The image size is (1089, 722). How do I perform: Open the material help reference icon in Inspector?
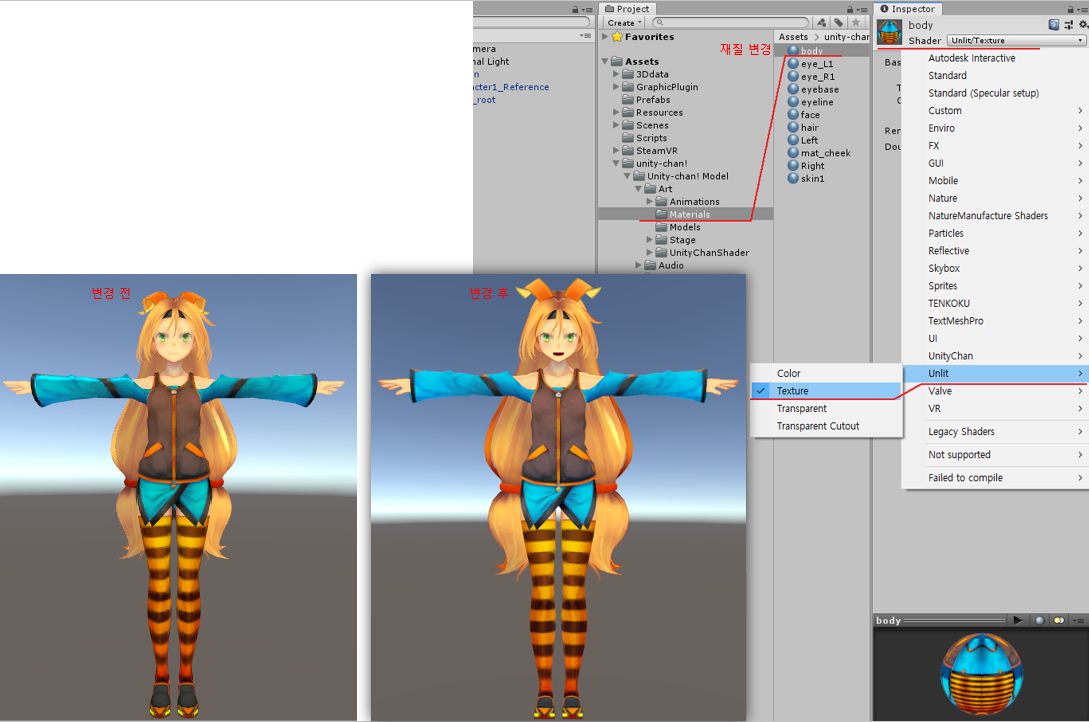1054,25
